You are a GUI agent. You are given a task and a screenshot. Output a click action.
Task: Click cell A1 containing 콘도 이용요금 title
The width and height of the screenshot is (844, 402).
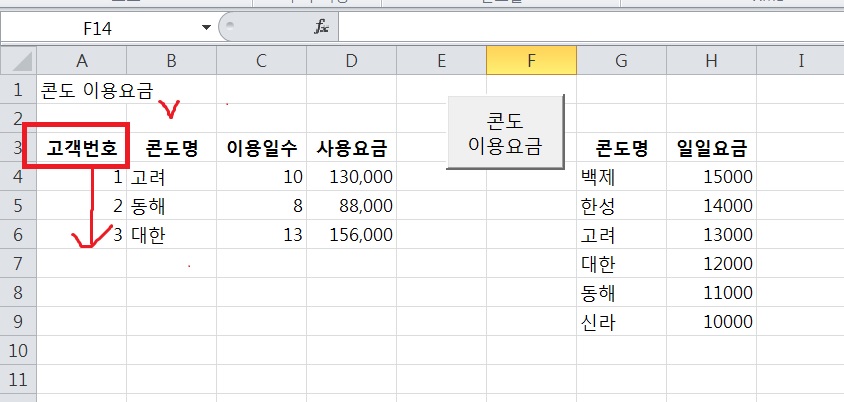click(81, 91)
